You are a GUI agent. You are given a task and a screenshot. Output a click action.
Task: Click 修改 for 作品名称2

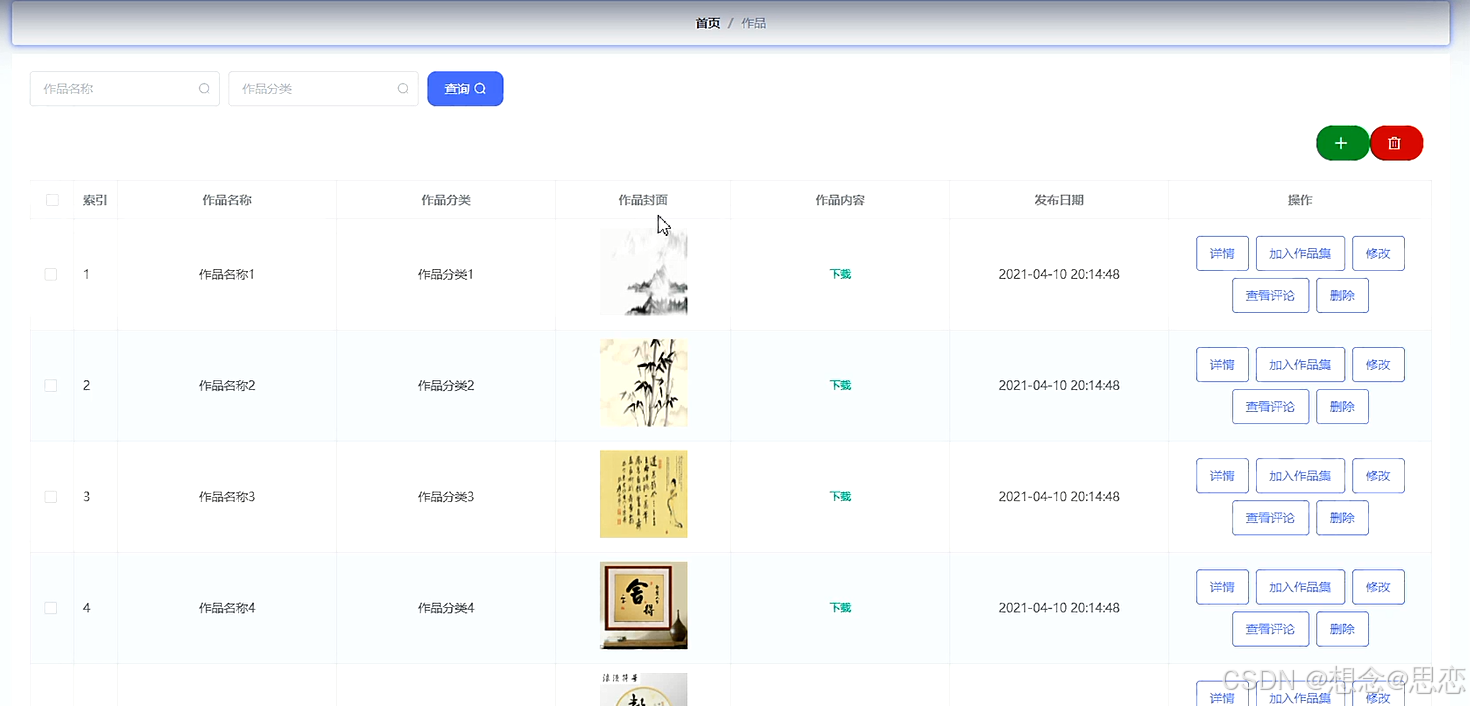click(1378, 365)
